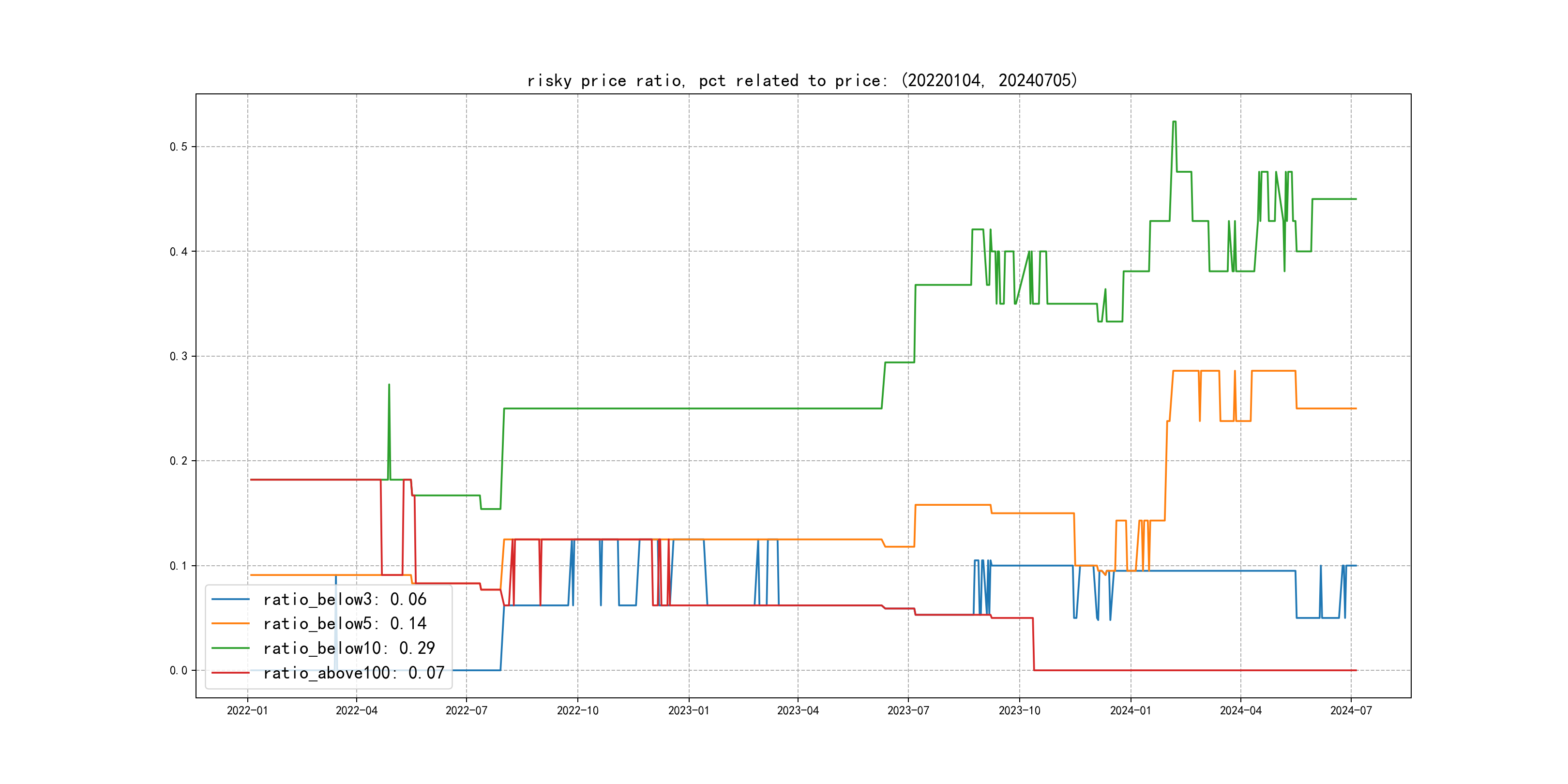Click the 2022-07 x-axis tick label
1568x784 pixels.
point(466,710)
